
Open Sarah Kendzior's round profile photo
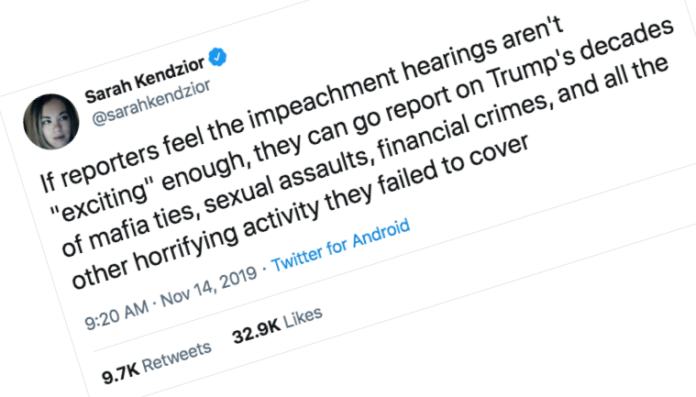pos(51,121)
